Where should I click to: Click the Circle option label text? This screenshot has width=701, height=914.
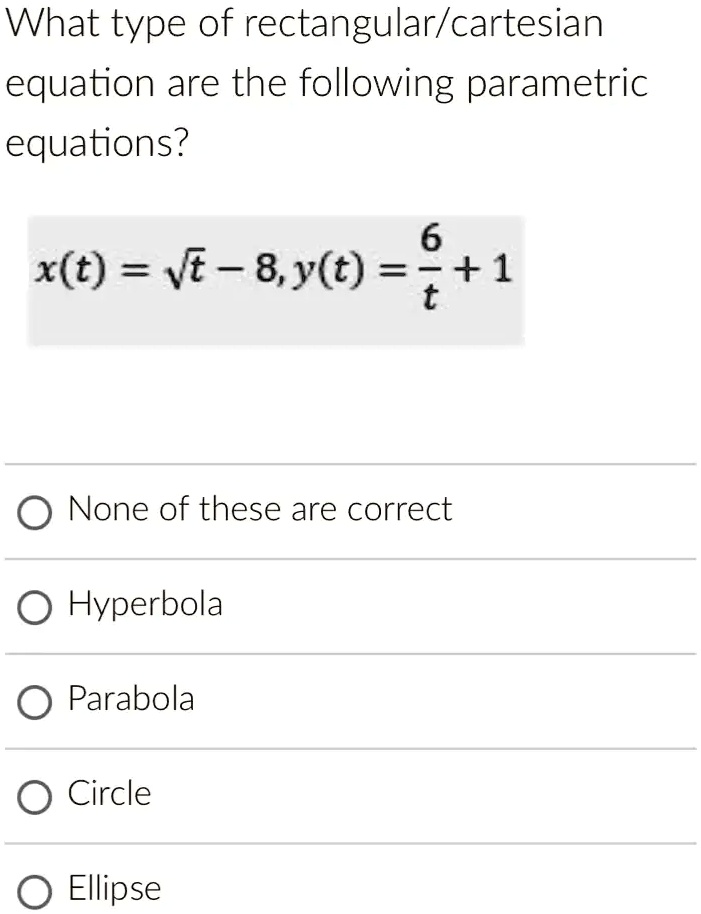point(108,793)
